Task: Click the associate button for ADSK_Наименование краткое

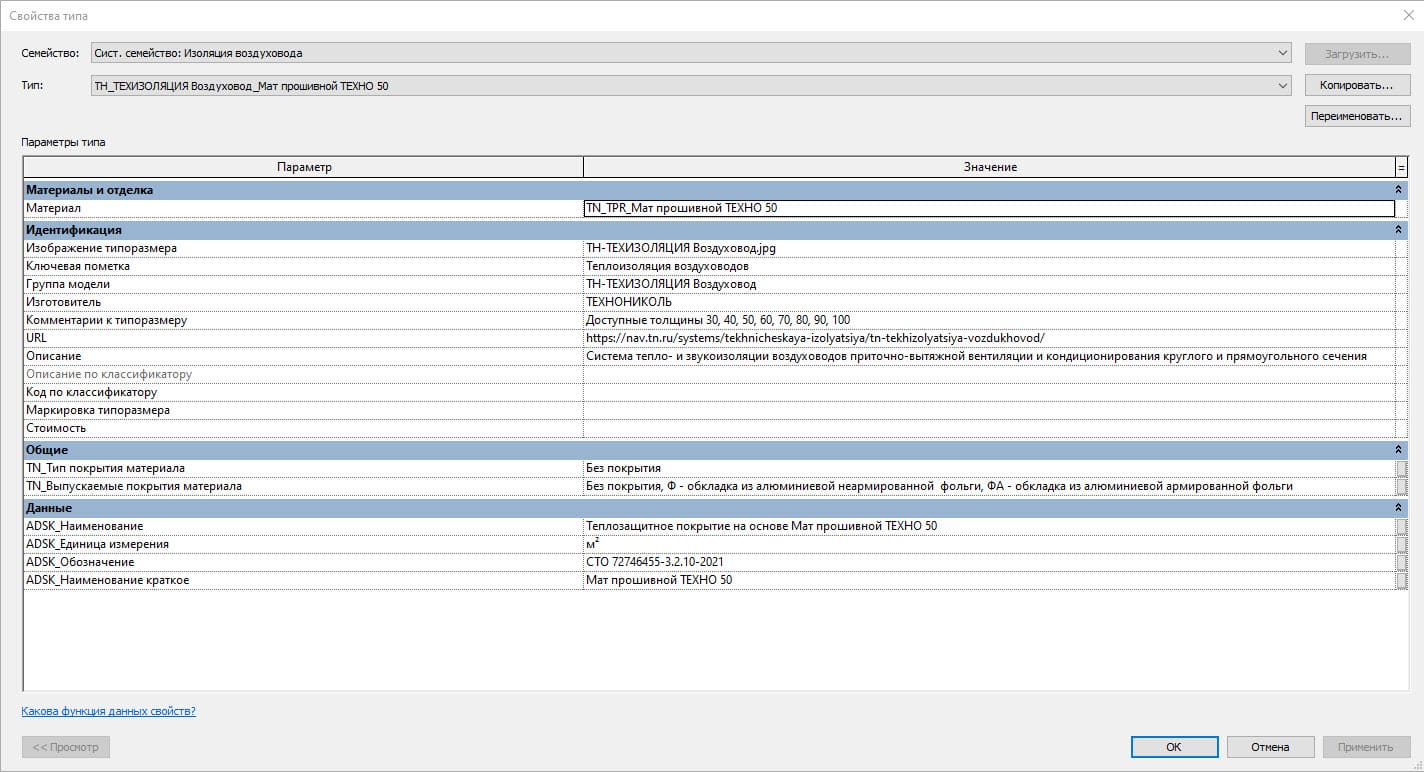Action: [x=1401, y=580]
